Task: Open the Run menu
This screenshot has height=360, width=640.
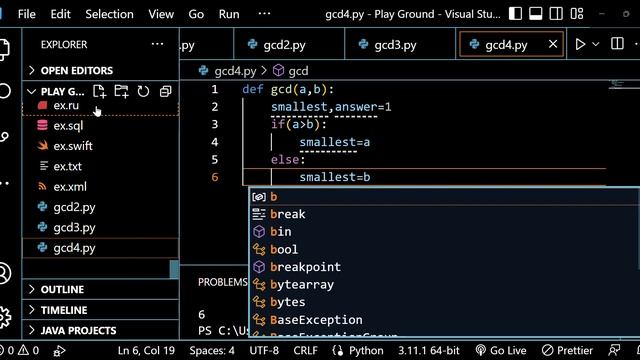Action: coord(229,14)
